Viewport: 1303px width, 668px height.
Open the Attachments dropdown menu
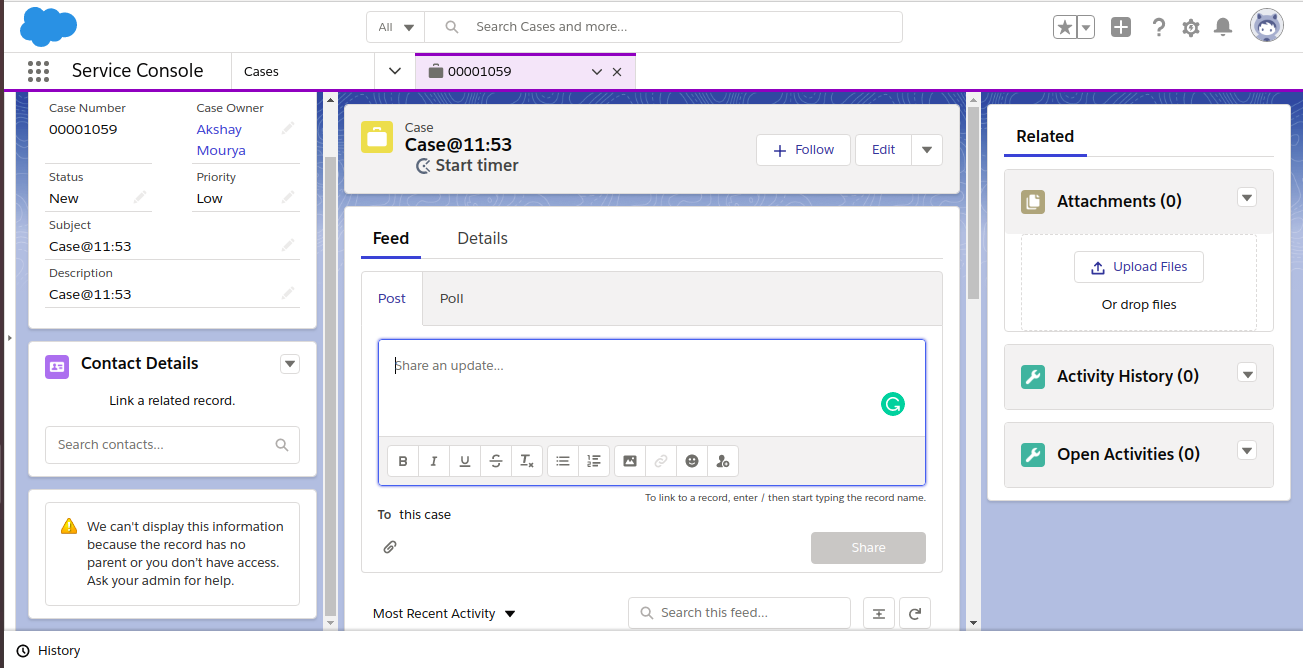pos(1247,197)
